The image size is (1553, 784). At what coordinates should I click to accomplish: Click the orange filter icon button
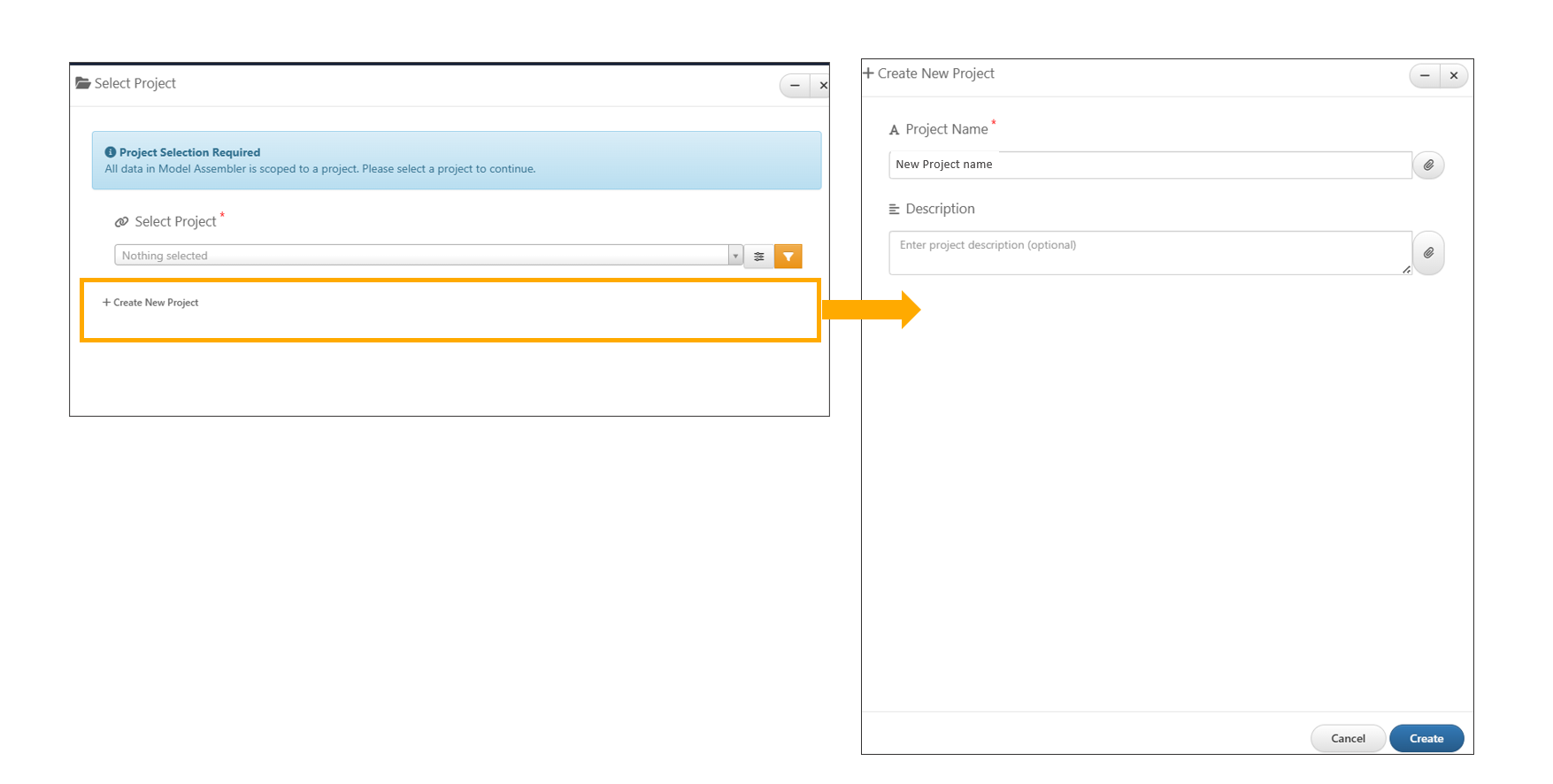click(788, 257)
